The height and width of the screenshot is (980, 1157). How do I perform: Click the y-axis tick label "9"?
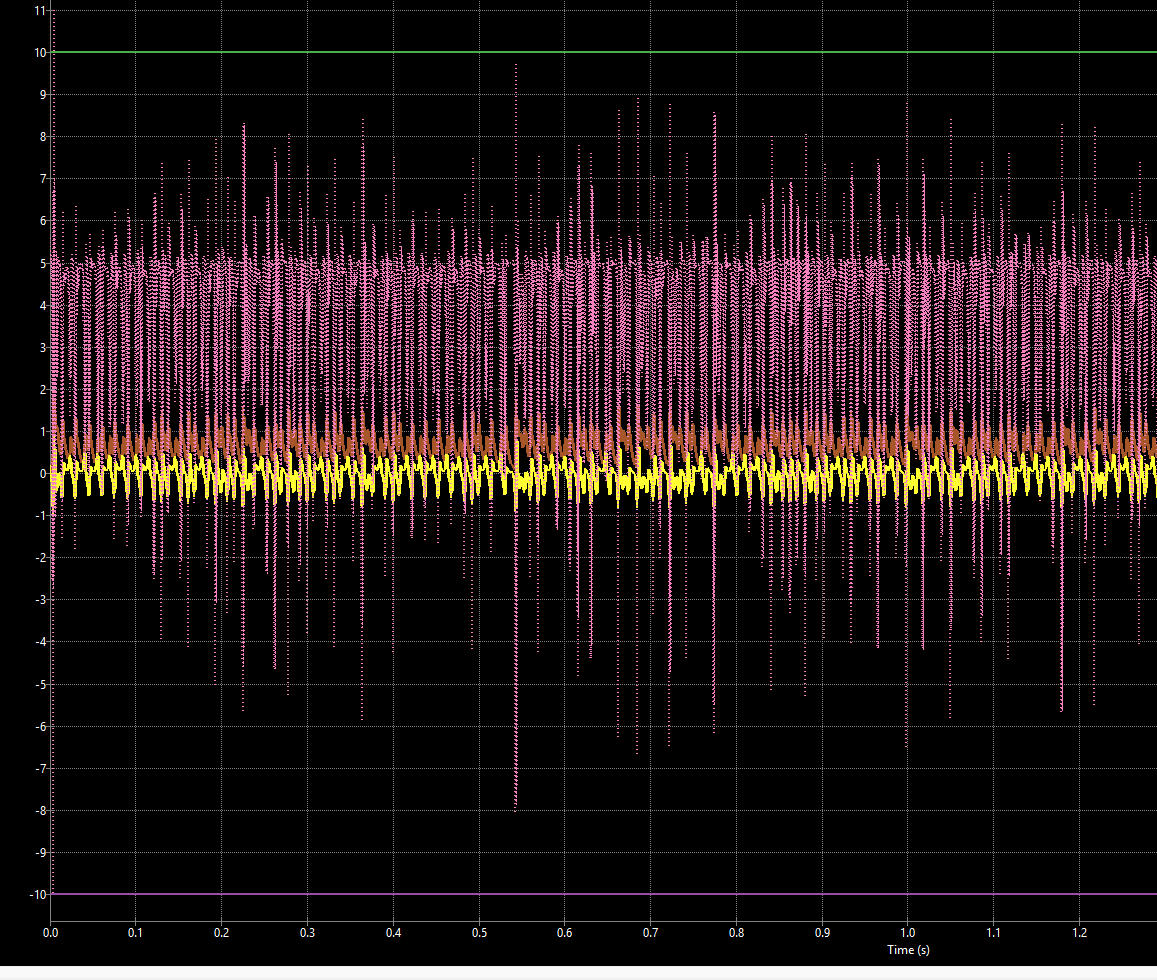coord(43,95)
